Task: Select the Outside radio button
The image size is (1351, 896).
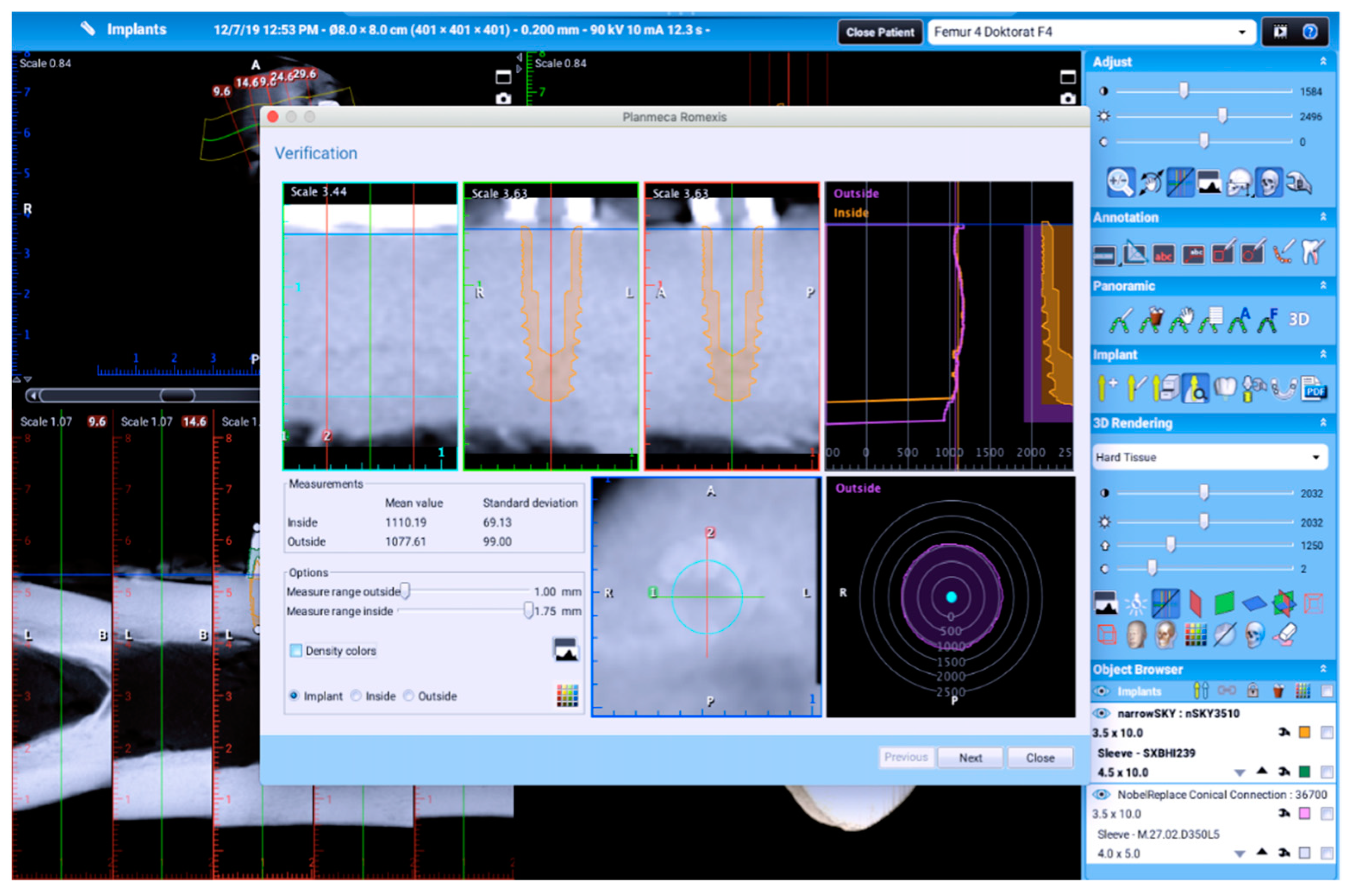Action: 409,696
